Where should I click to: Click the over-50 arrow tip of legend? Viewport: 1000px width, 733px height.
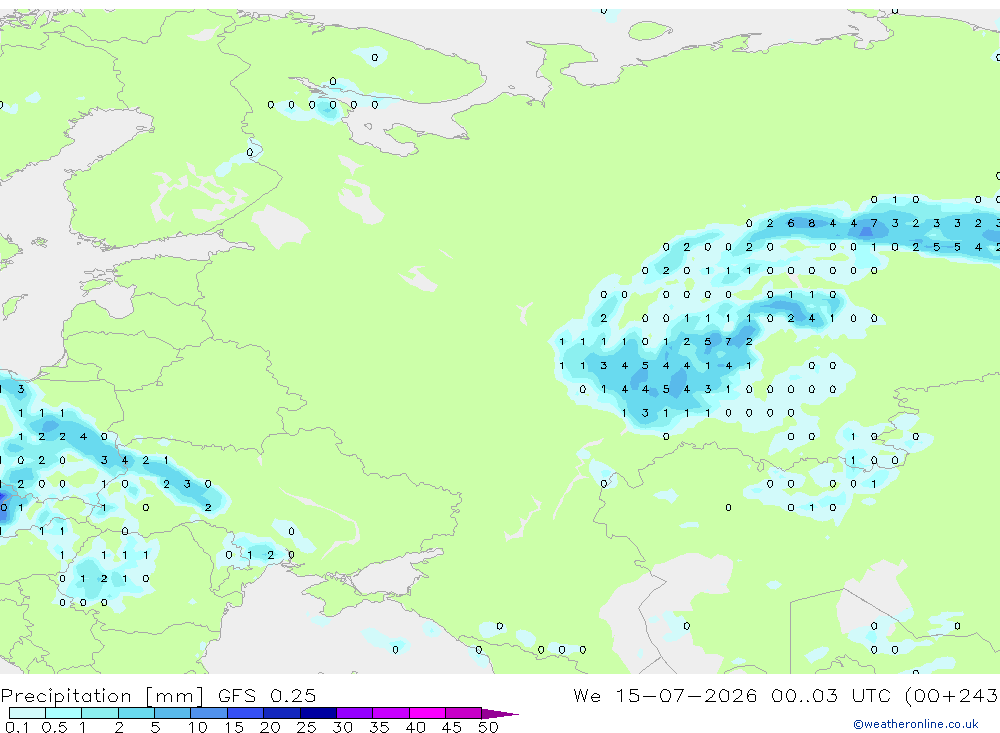(500, 713)
